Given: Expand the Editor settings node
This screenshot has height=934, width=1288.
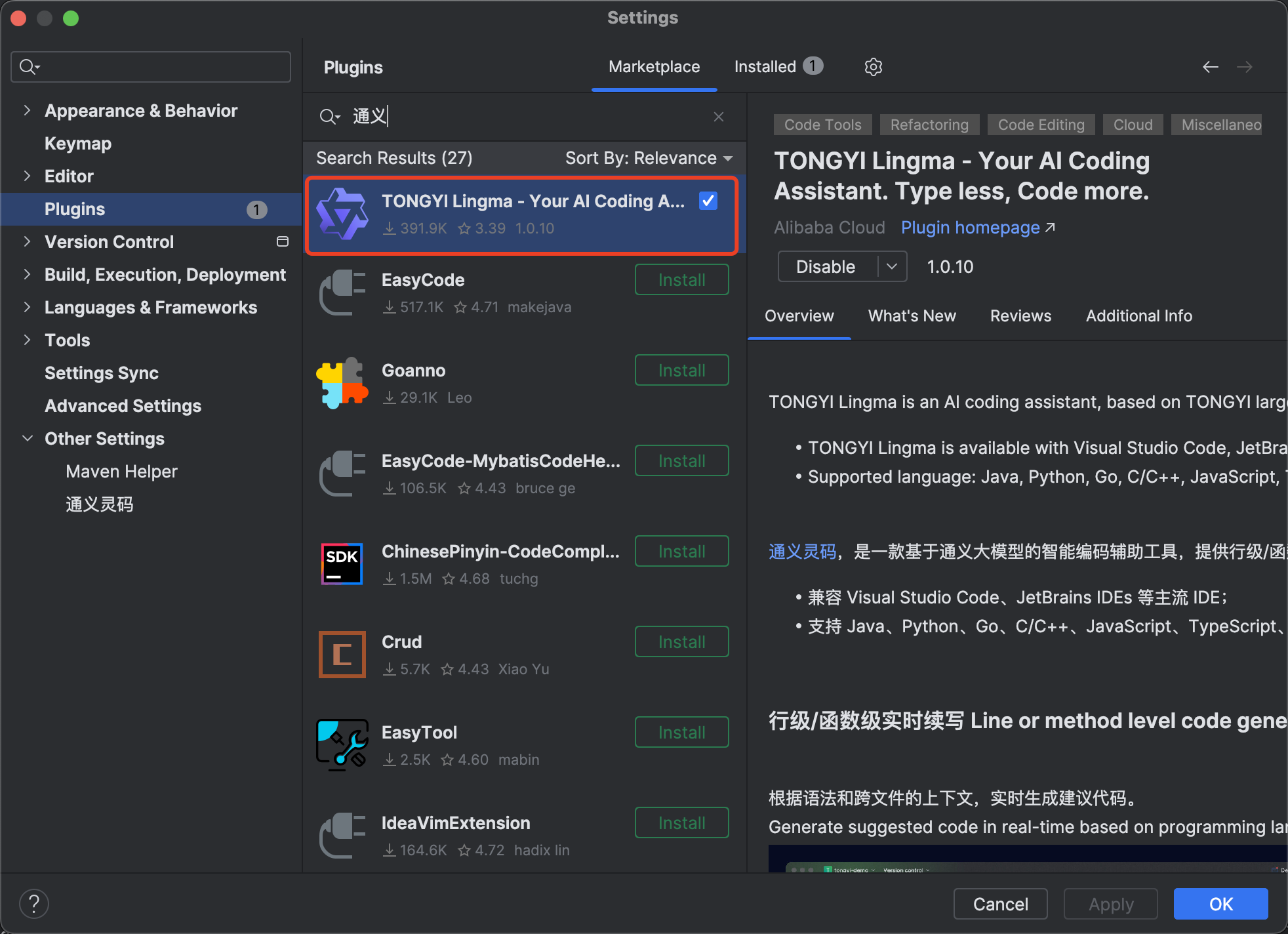Looking at the screenshot, I should (x=27, y=176).
